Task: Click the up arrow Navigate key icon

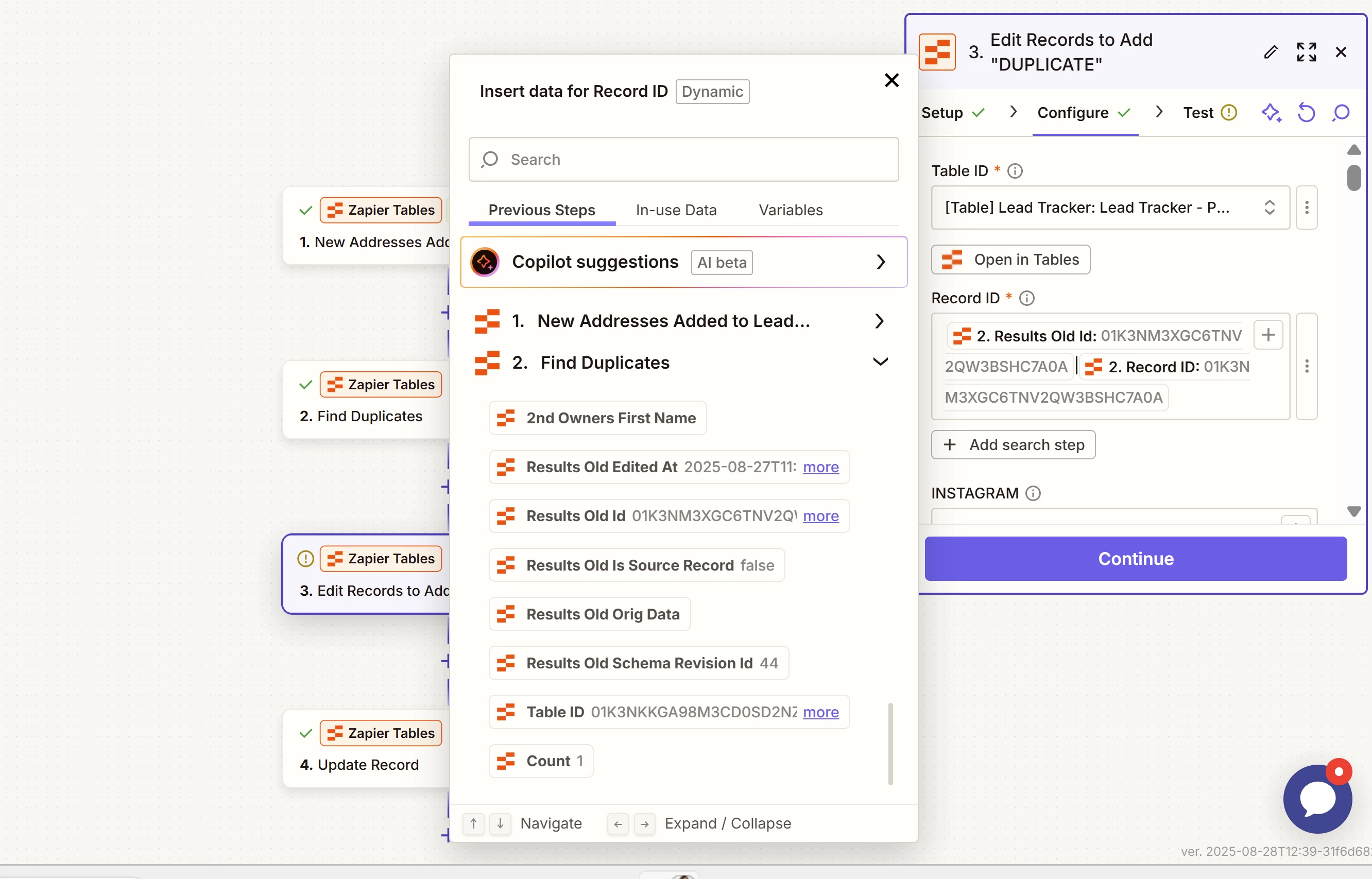Action: [473, 823]
